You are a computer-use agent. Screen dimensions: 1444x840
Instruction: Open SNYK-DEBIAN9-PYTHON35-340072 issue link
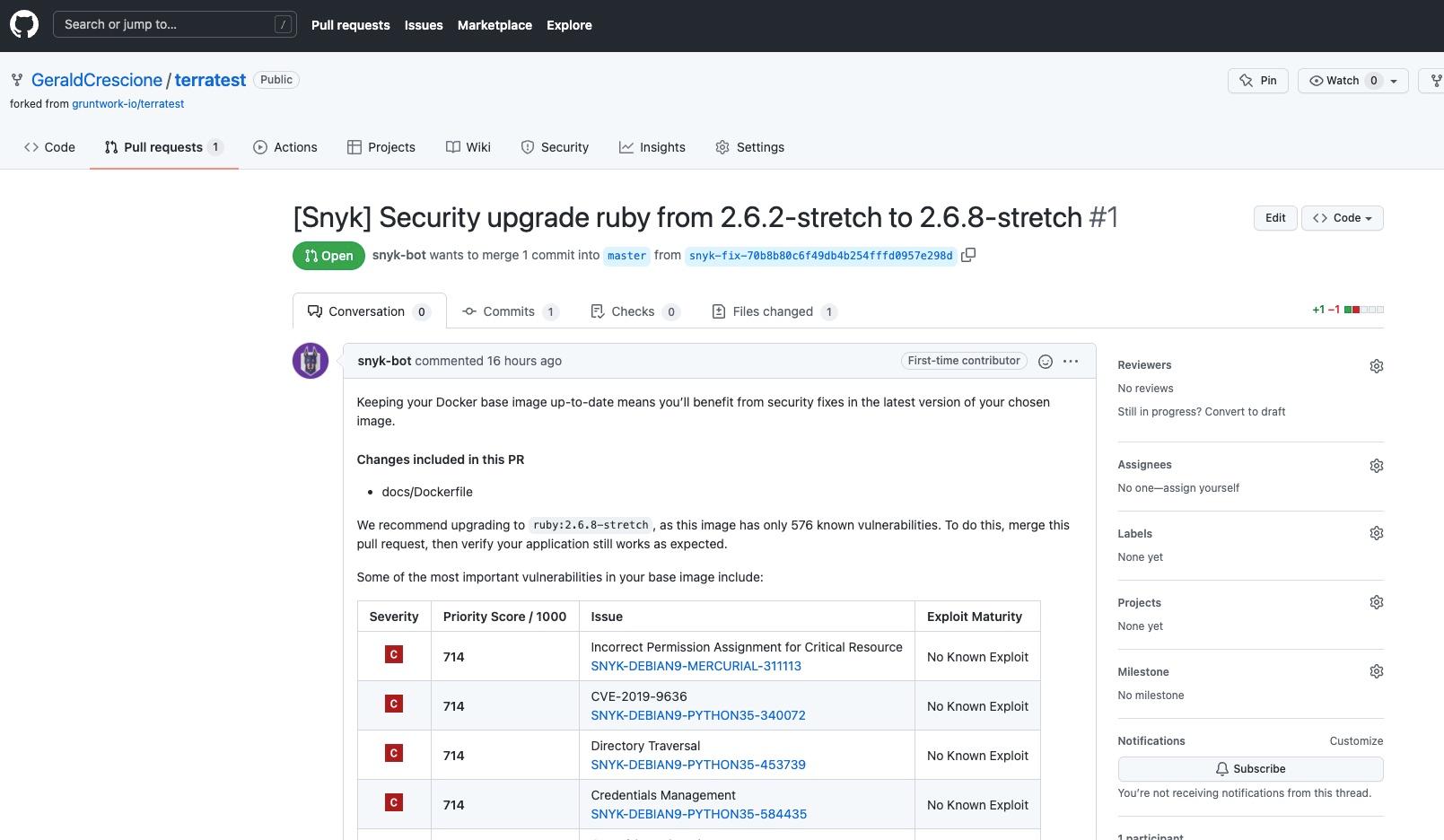(698, 715)
